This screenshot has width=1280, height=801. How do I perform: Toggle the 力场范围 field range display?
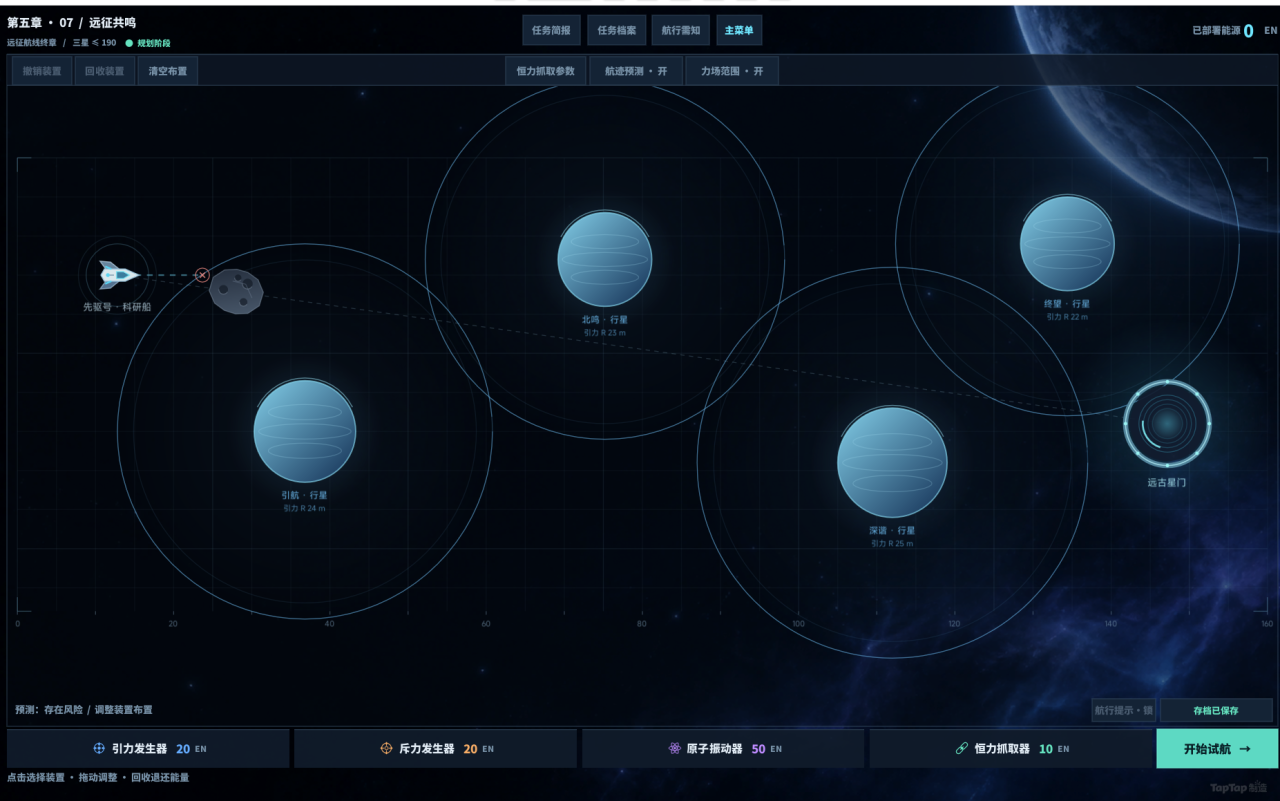tap(732, 71)
